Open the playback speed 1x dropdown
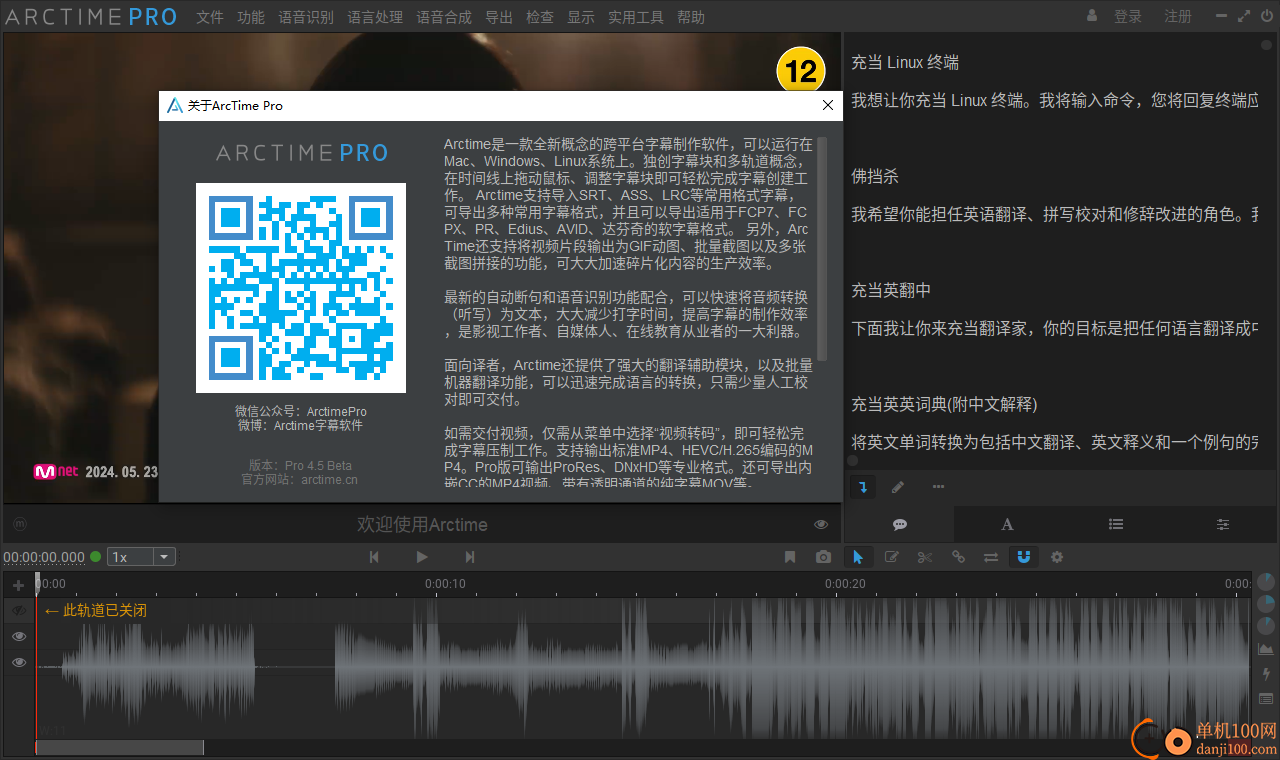Screen dimensions: 1280x760 point(141,557)
